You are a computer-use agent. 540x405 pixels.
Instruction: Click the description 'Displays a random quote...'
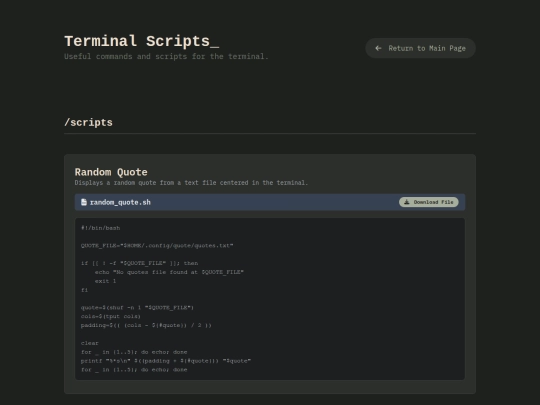[x=191, y=183]
